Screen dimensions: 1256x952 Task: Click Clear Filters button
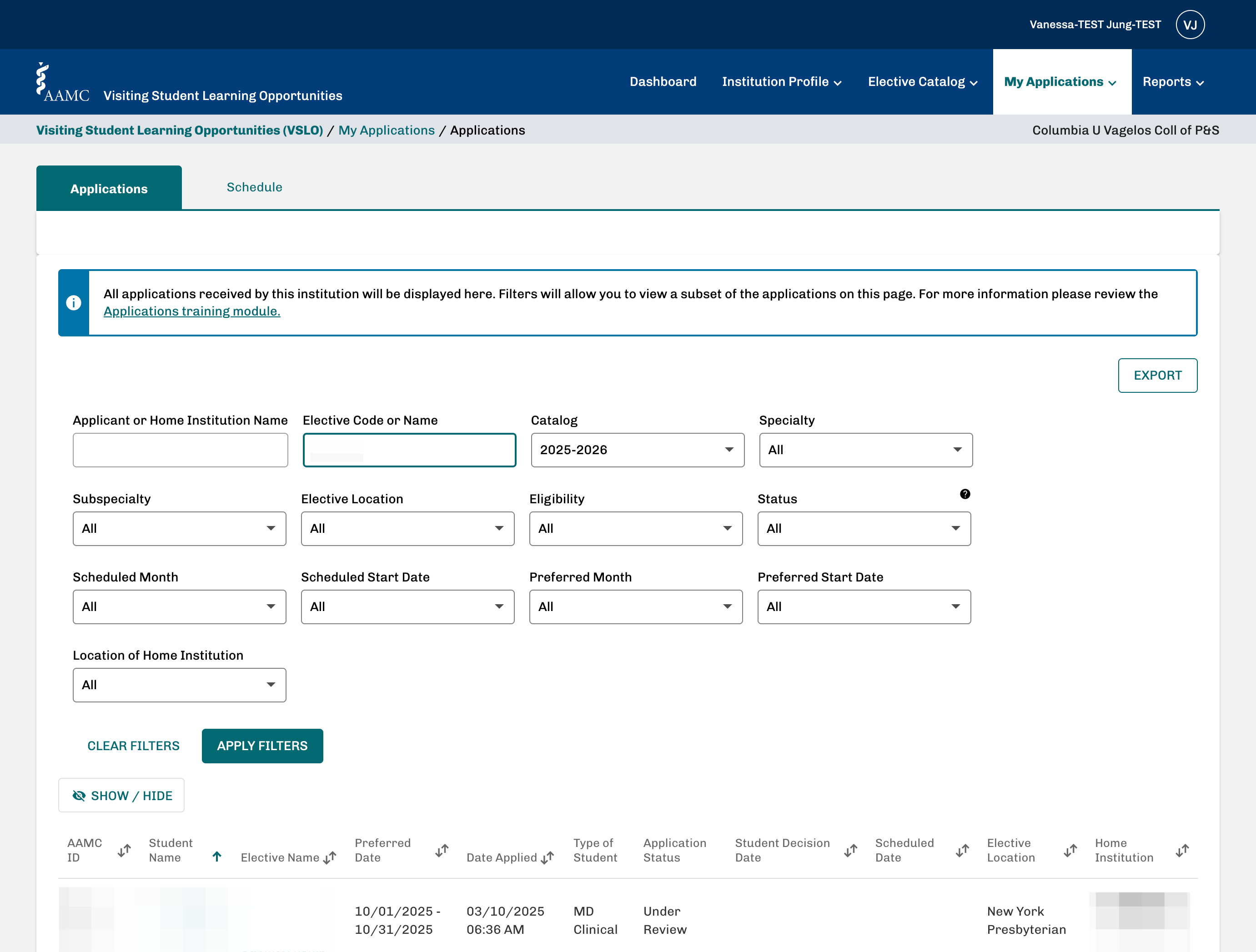pos(133,746)
